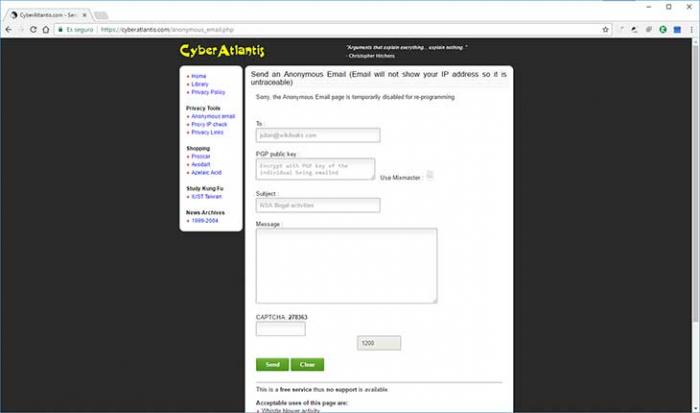Click the address bar URL

[167, 29]
